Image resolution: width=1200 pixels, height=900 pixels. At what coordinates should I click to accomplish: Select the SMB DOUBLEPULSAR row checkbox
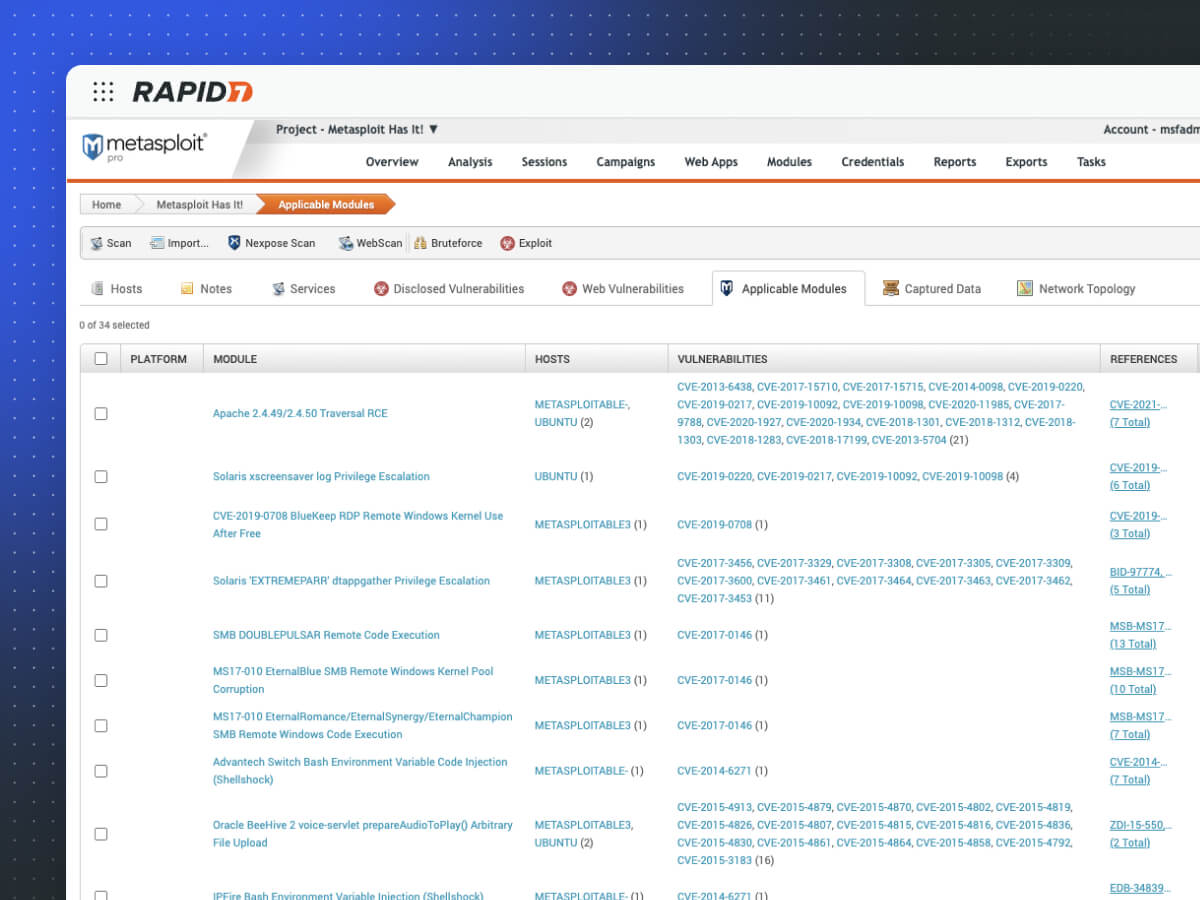pos(101,635)
